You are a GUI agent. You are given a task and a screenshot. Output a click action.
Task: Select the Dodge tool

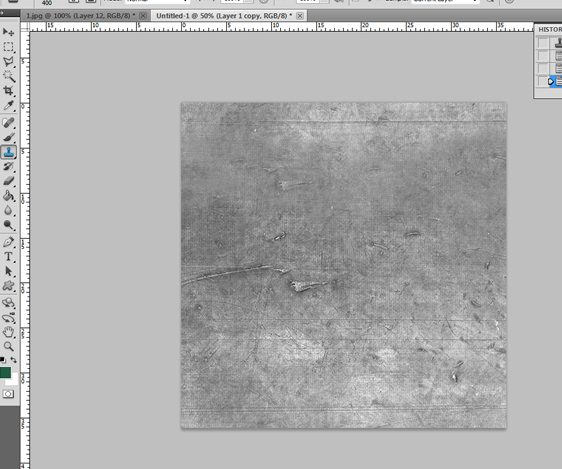8,225
